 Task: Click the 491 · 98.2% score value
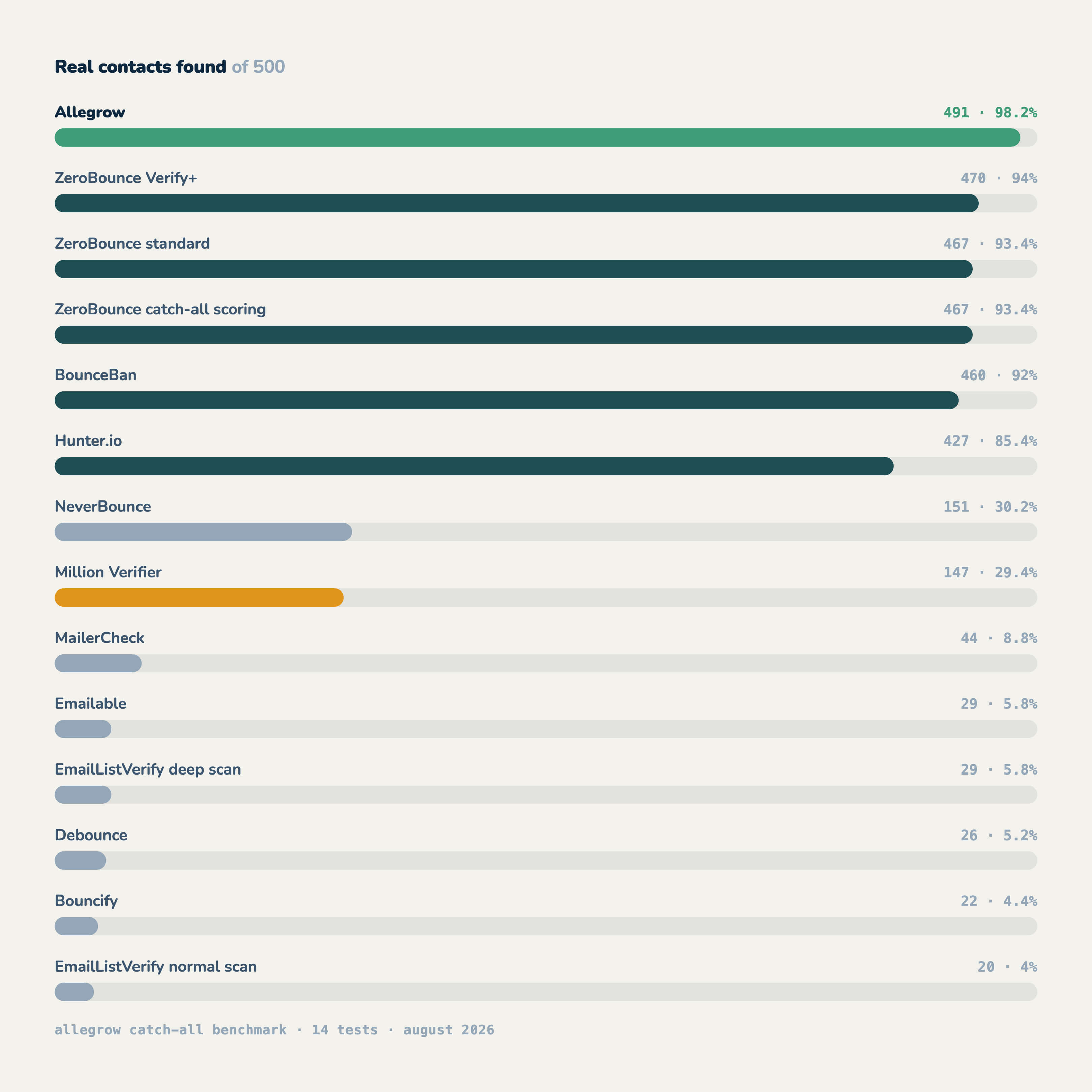tap(990, 113)
